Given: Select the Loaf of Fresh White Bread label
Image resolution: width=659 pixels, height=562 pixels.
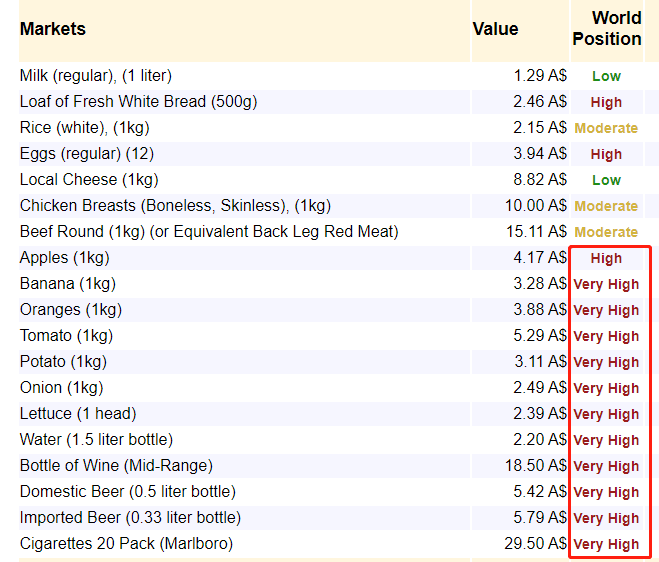Looking at the screenshot, I should click(138, 102).
